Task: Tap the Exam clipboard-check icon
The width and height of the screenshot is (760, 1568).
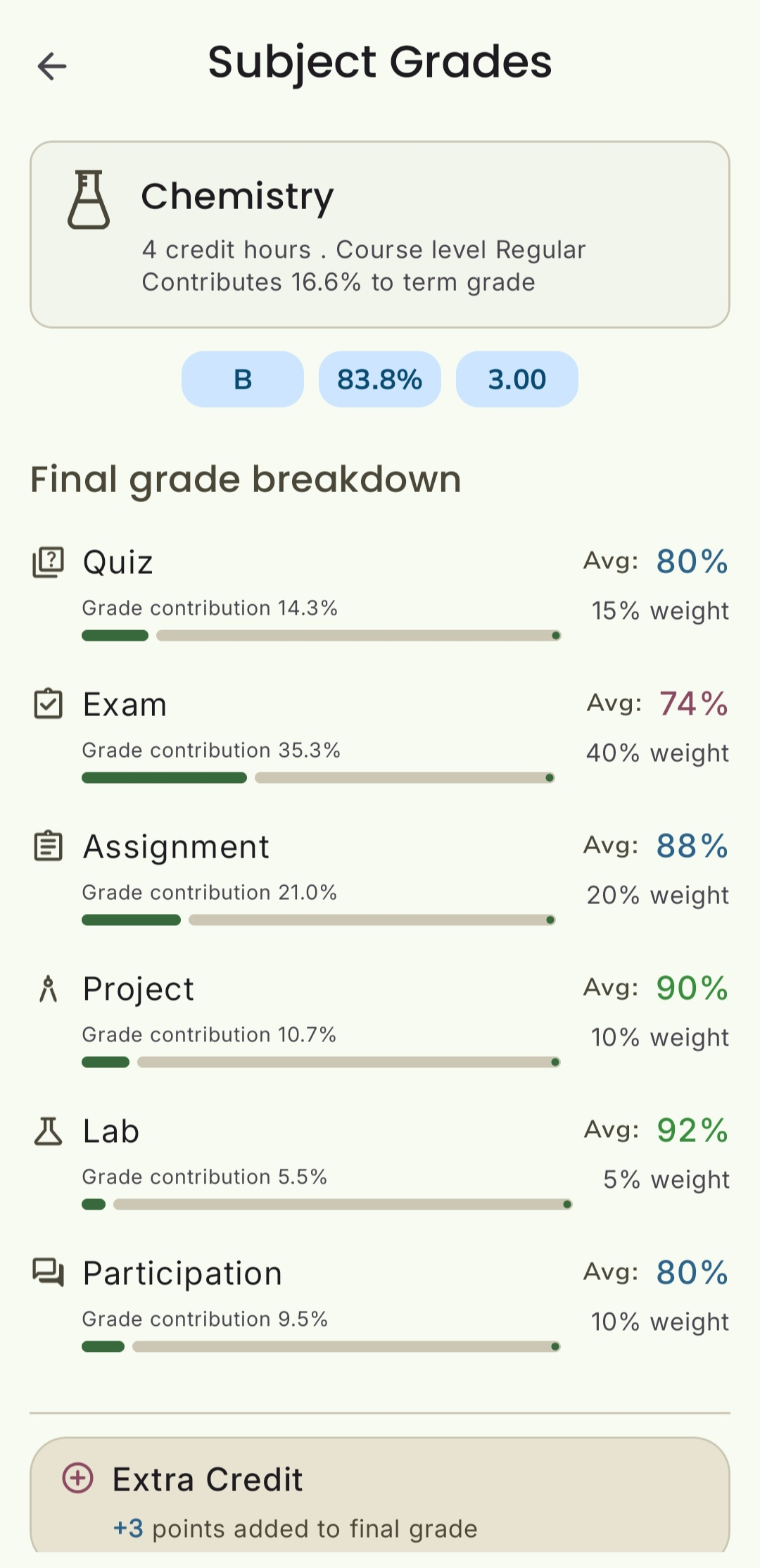Action: pos(49,704)
